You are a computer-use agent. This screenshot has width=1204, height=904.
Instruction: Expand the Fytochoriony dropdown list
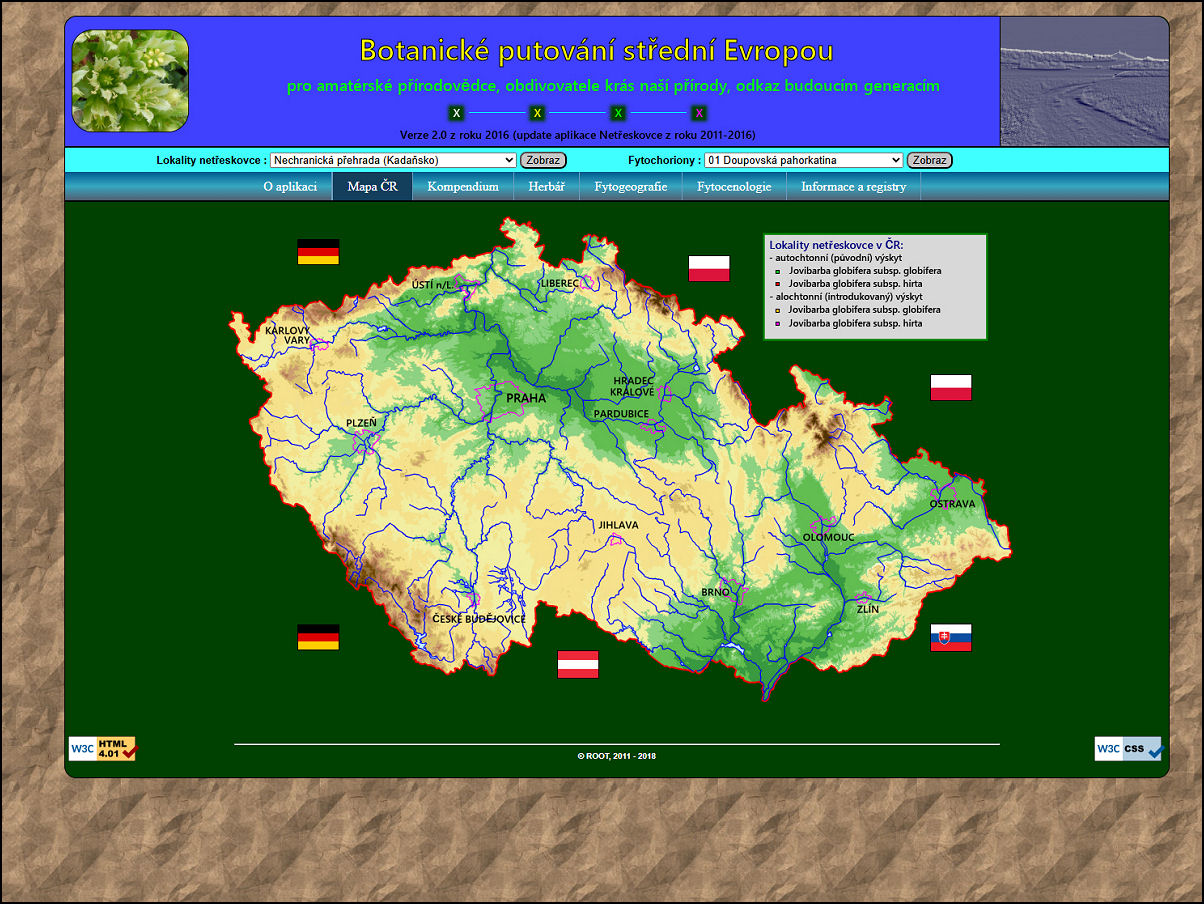click(803, 160)
